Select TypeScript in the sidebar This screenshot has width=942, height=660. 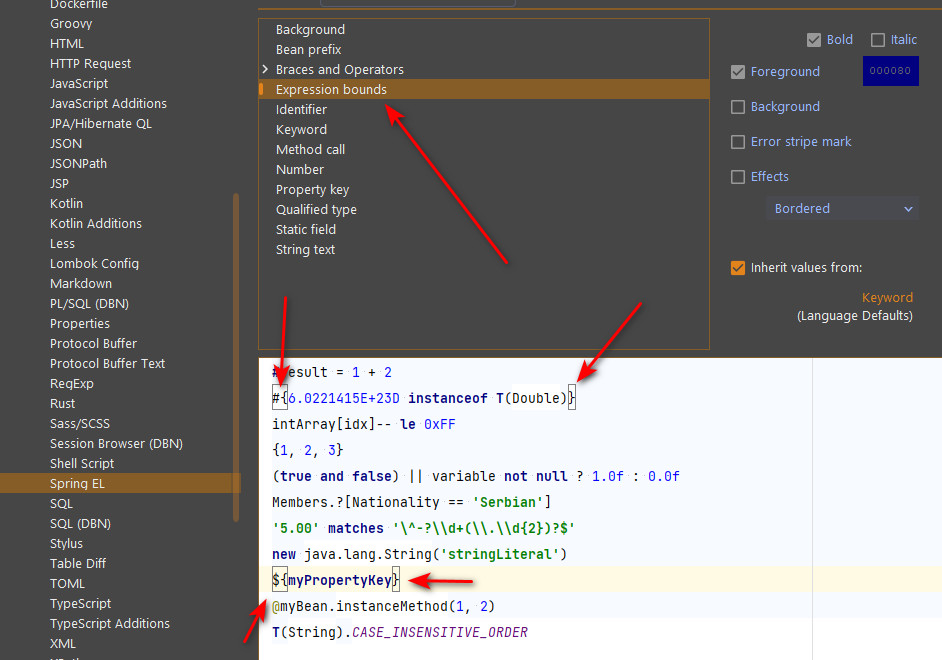click(x=78, y=603)
